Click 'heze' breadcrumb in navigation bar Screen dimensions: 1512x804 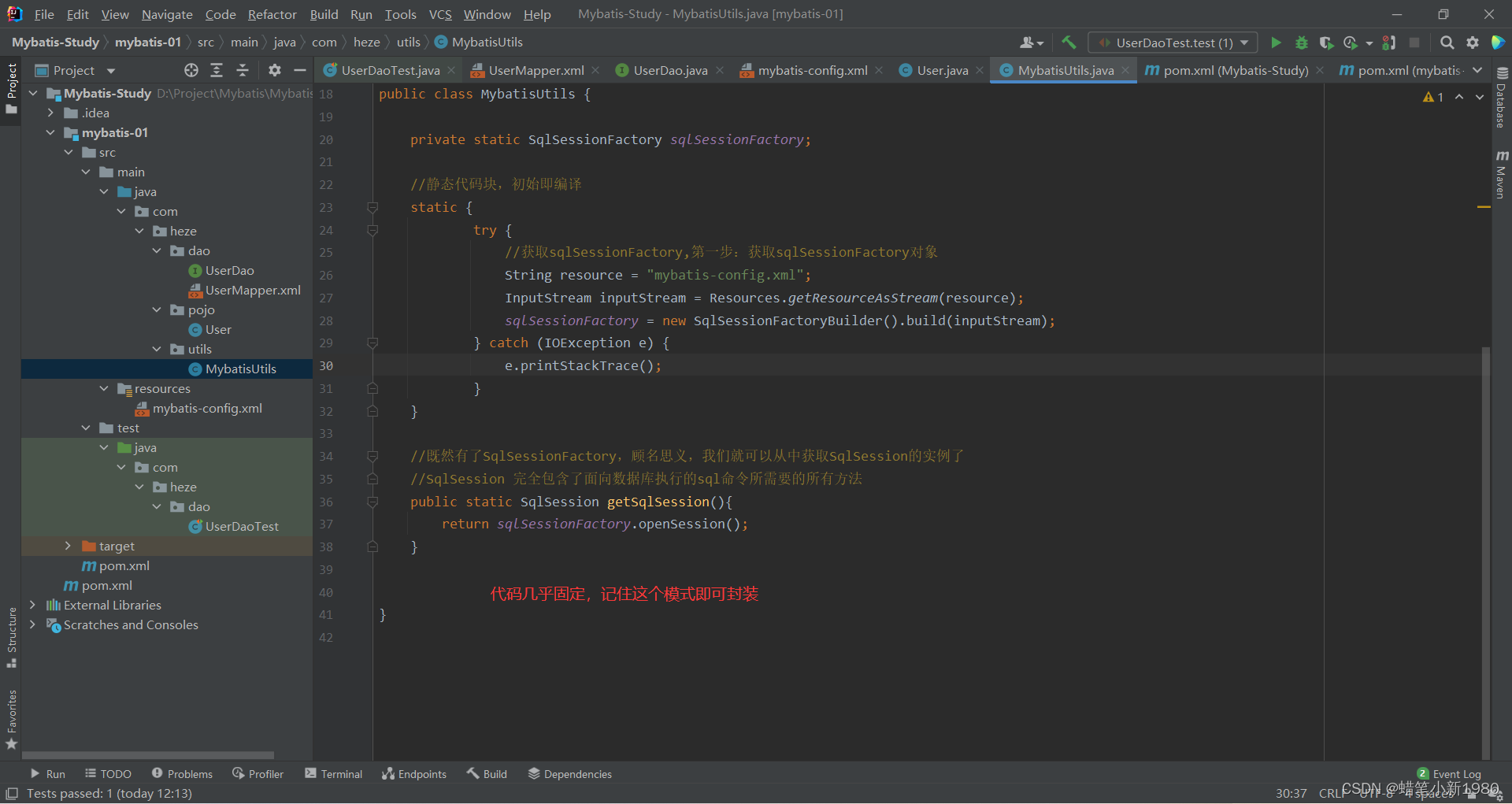[x=366, y=43]
